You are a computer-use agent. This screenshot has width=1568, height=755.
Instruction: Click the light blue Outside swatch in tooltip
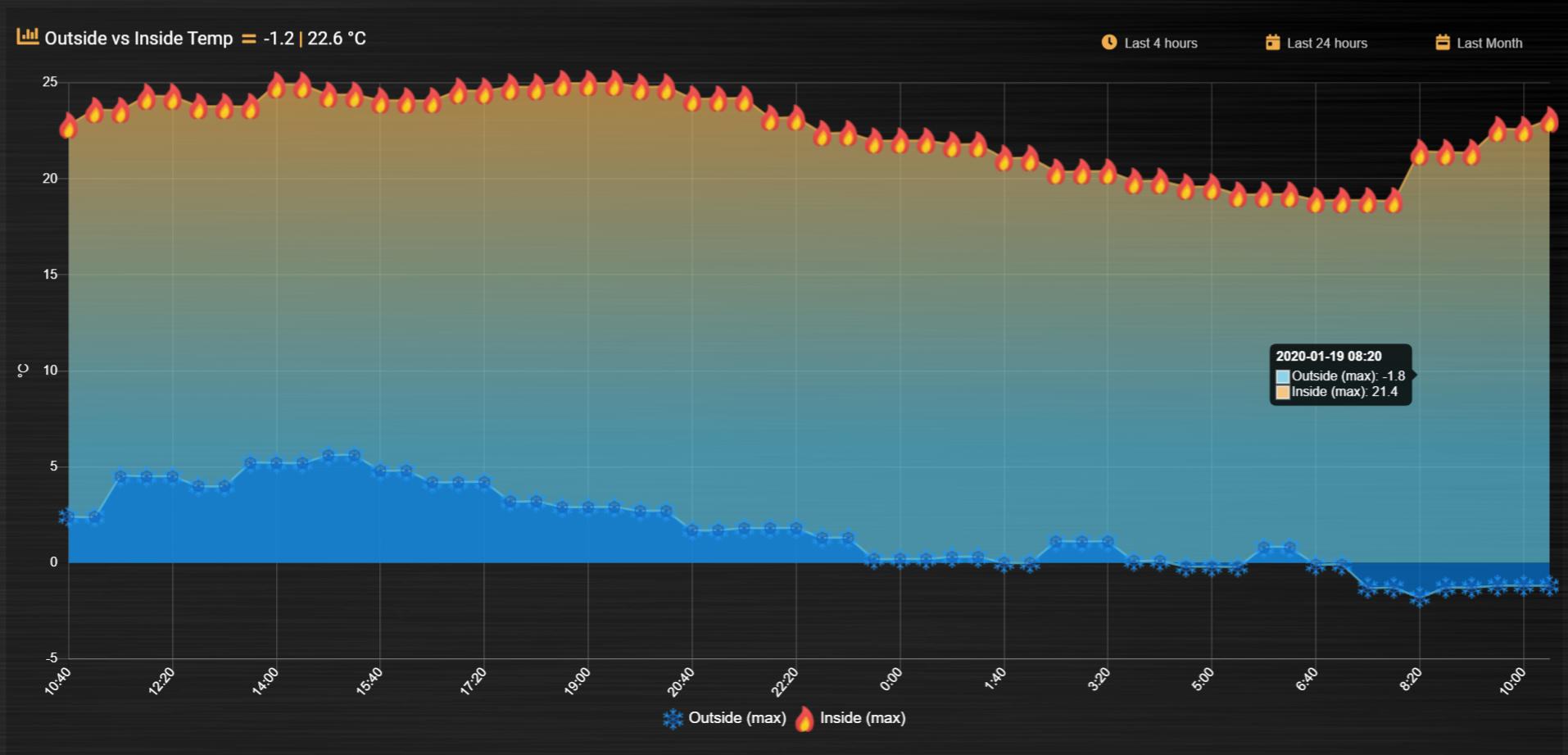(x=1283, y=376)
